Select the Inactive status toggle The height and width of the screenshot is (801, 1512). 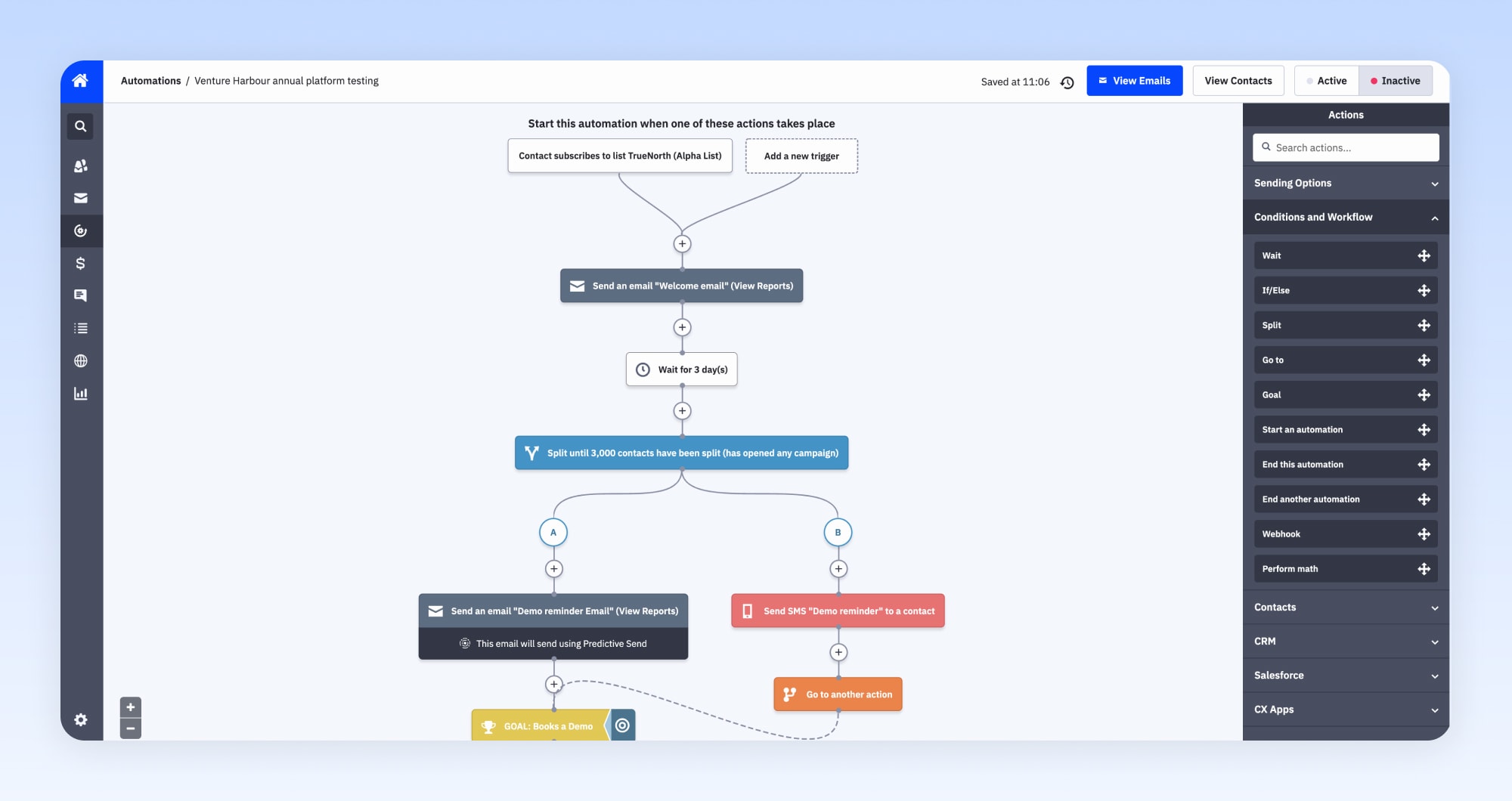coord(1395,80)
